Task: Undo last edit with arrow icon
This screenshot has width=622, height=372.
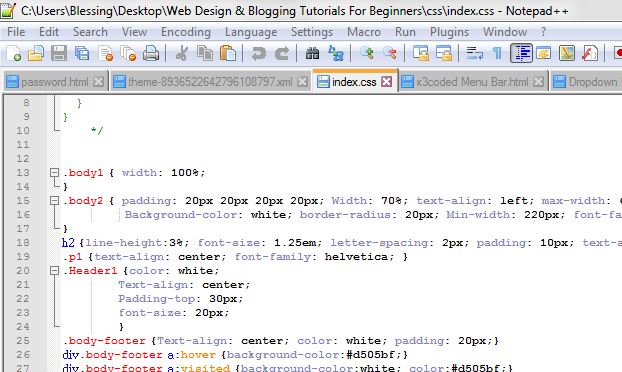Action: [x=258, y=53]
